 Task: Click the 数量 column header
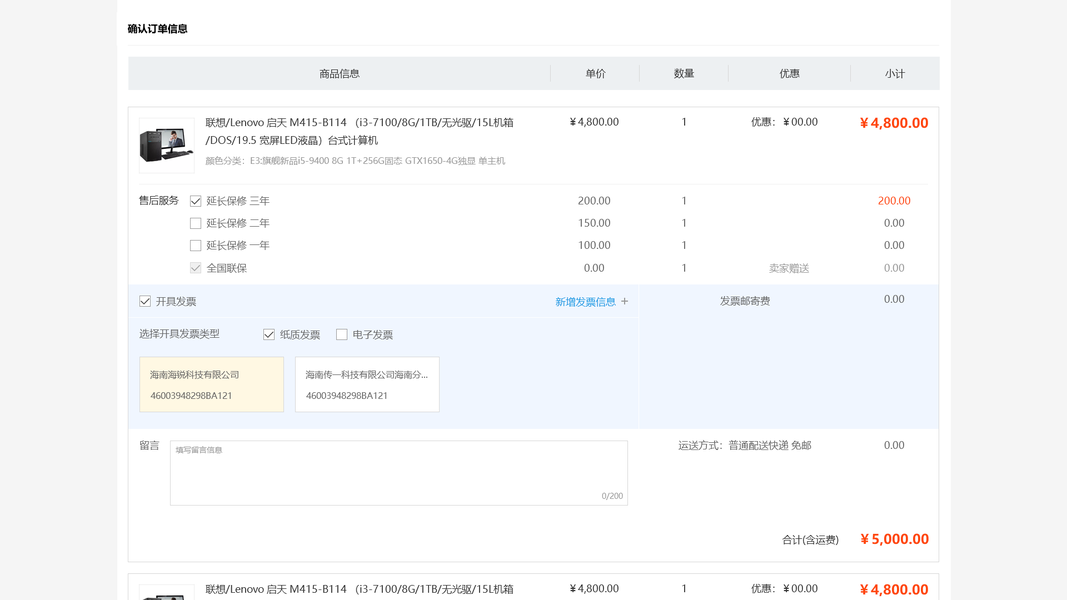tap(684, 73)
